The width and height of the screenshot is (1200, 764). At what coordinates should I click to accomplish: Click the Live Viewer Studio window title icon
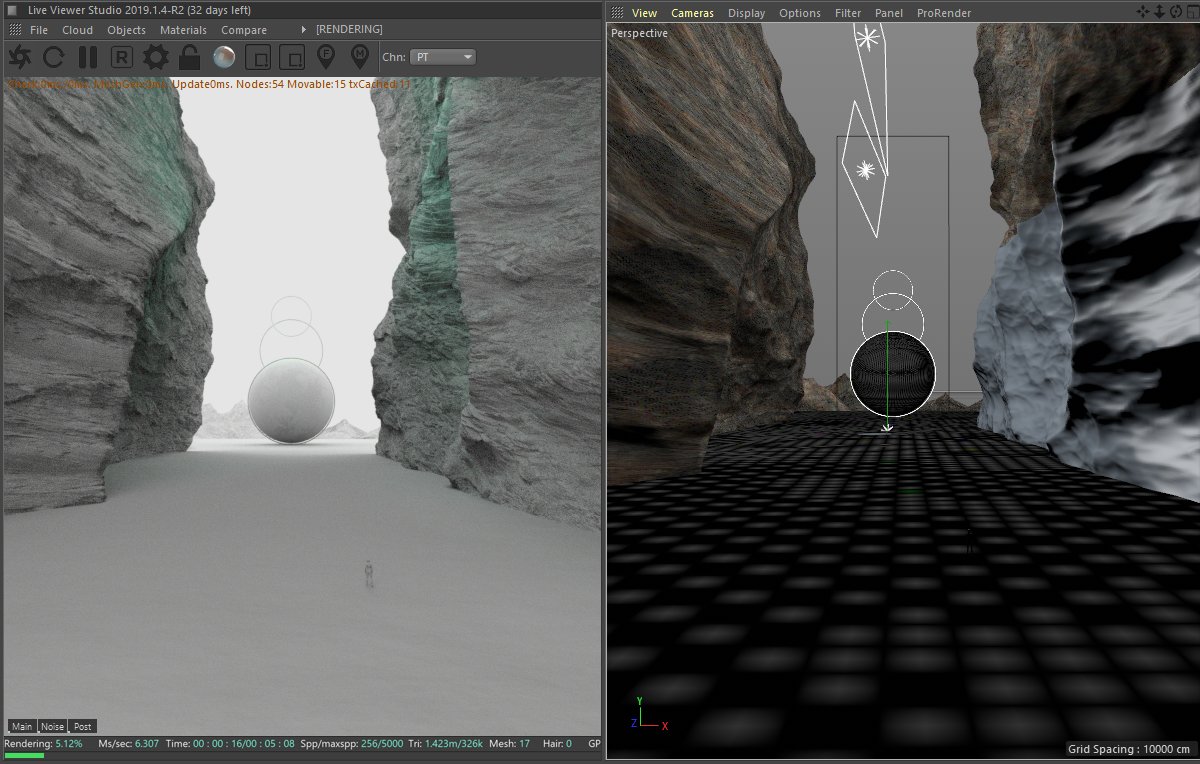pos(13,10)
